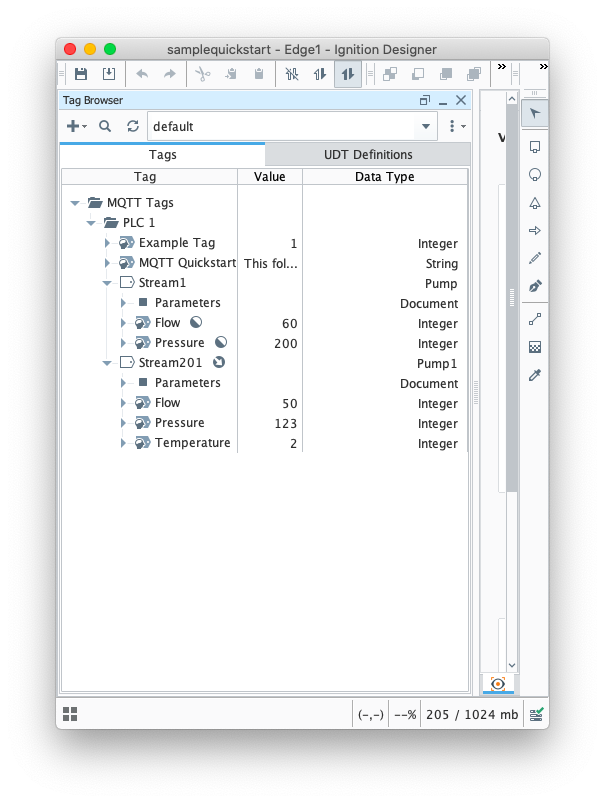Click the Undo arrow
605x803 pixels.
pos(142,74)
